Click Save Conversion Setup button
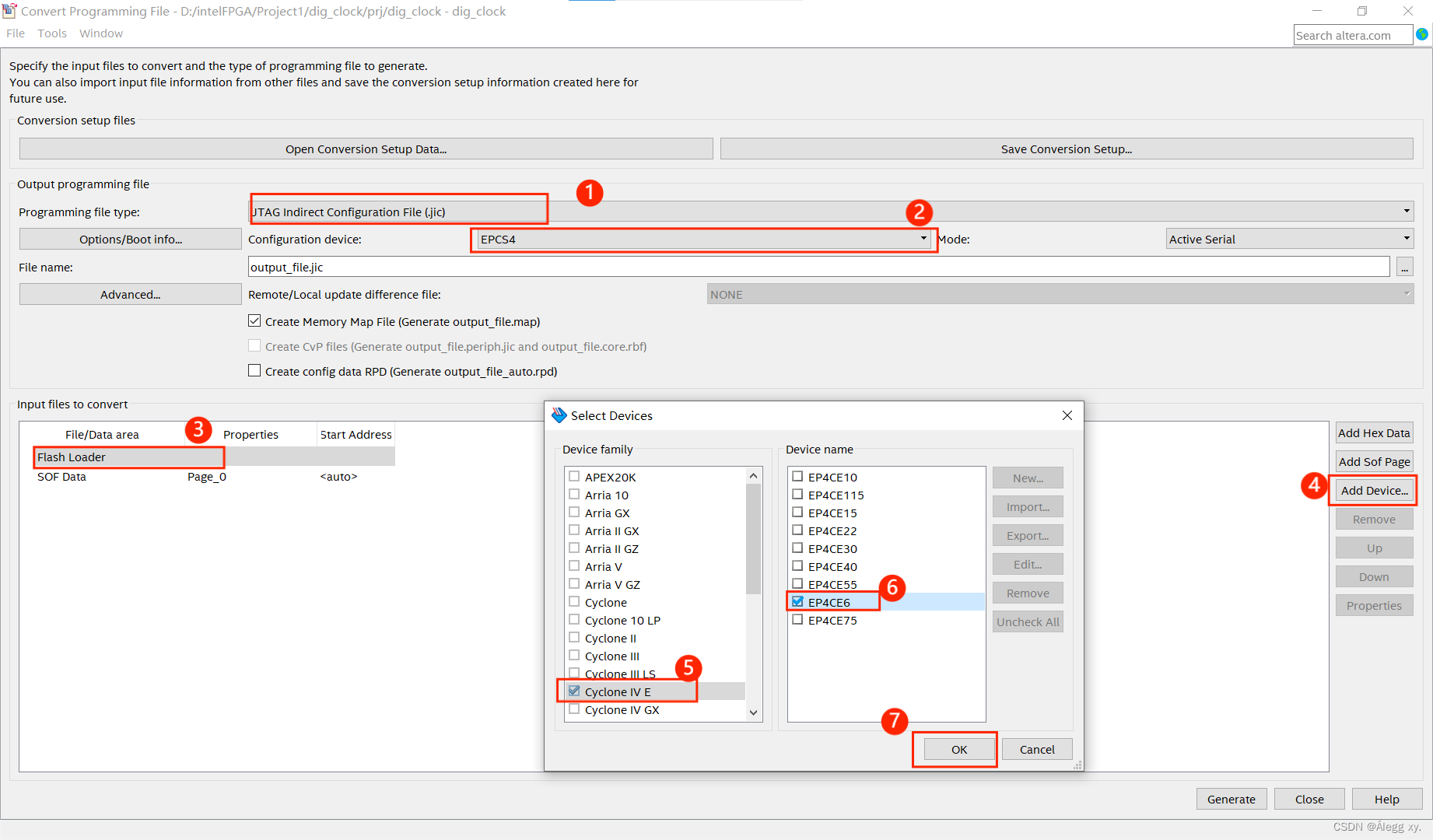Screen dimensions: 1433x840 [1067, 149]
